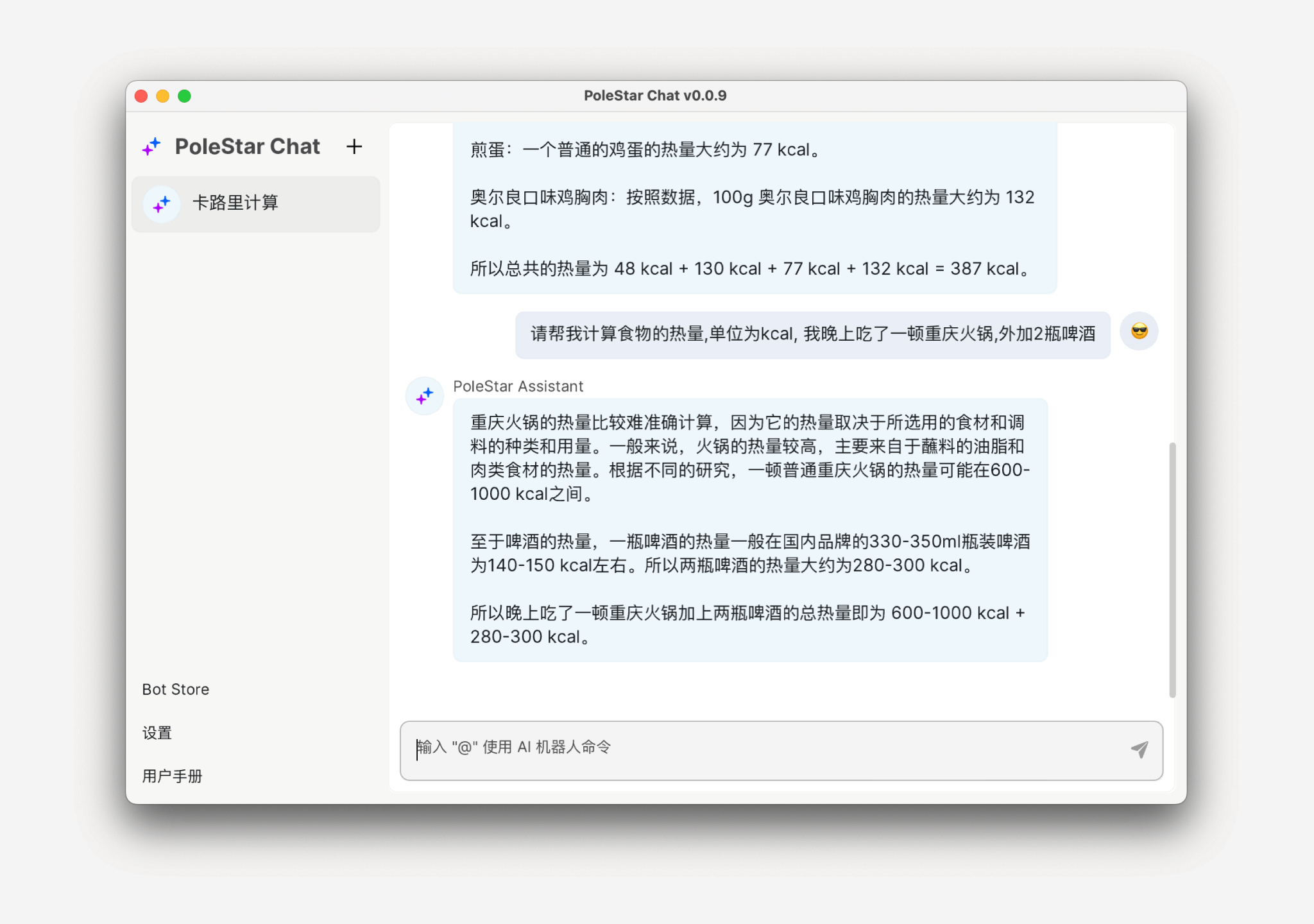
Task: Click the assistant reply about 重庆火锅 calories
Action: click(x=749, y=529)
